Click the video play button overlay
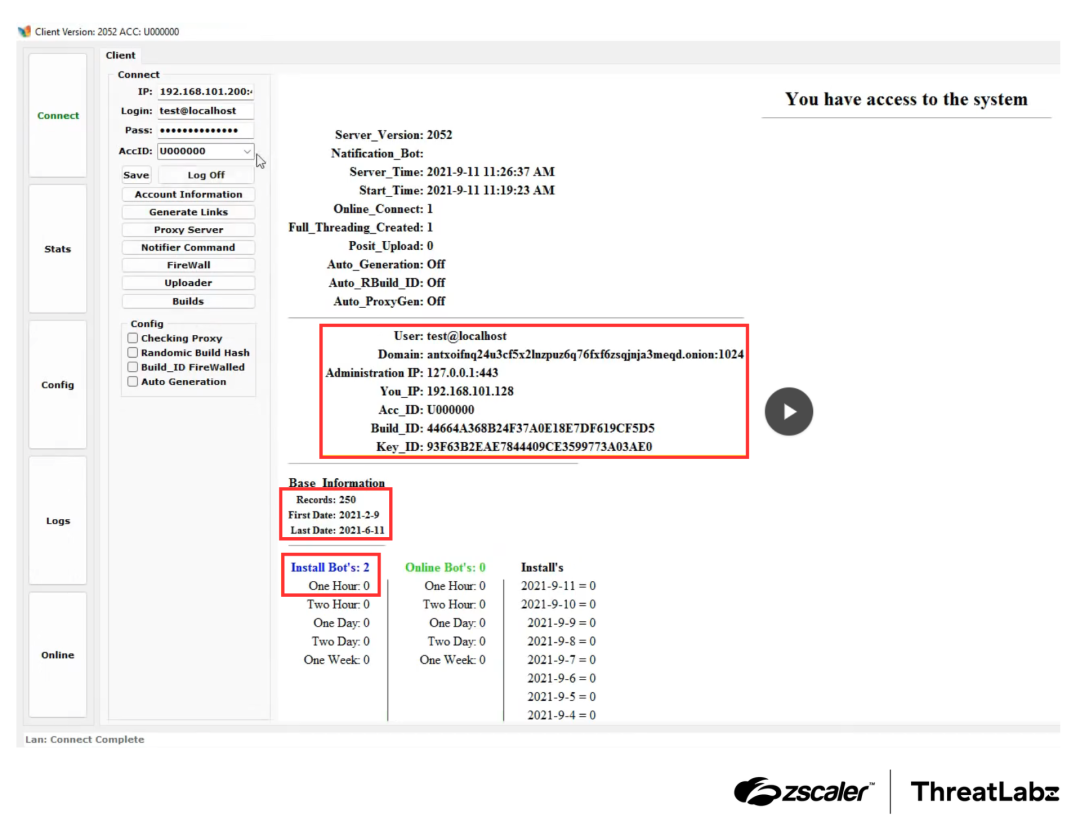This screenshot has width=1080, height=831. (789, 411)
